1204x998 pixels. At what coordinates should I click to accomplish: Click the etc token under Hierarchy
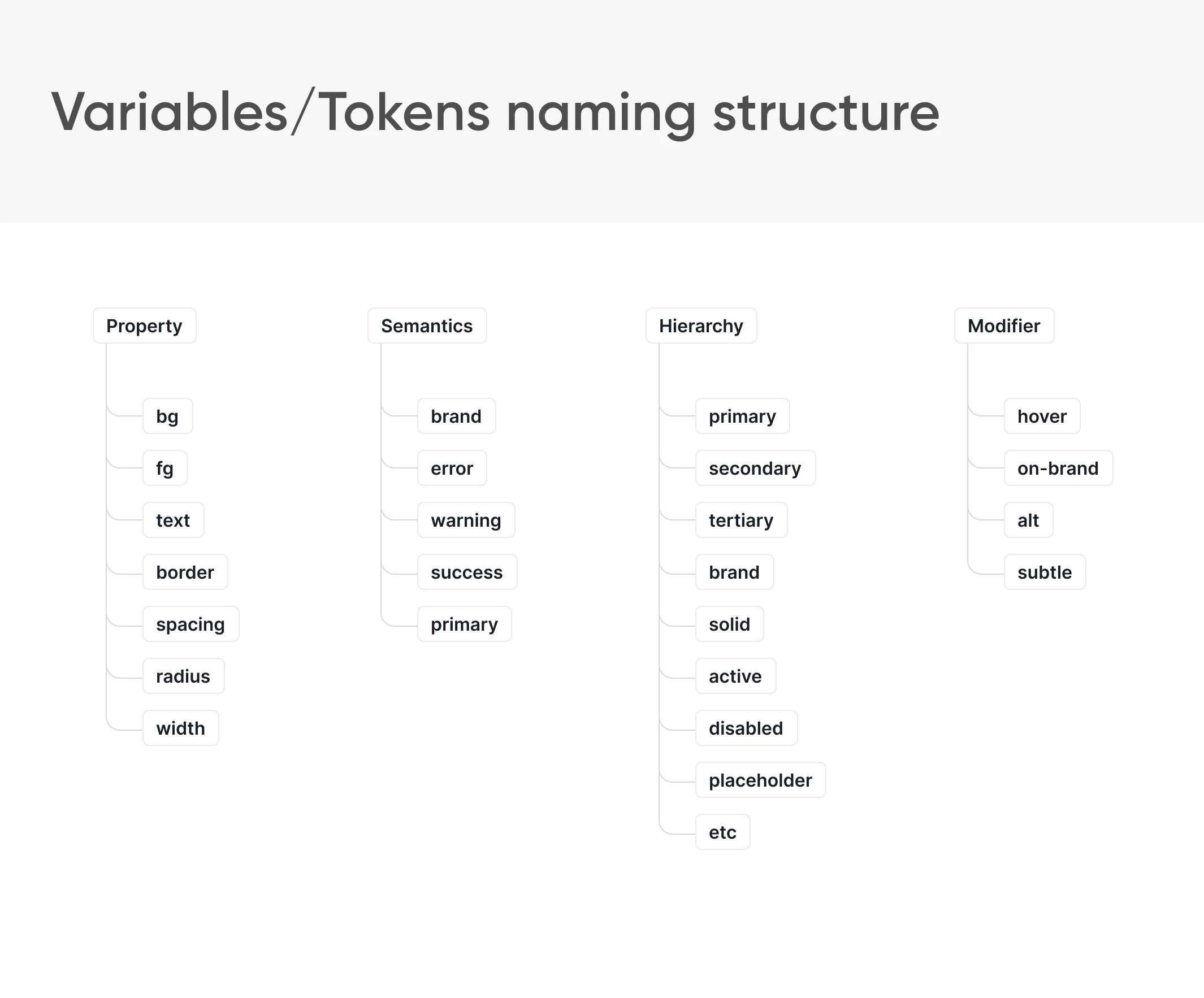tap(722, 832)
